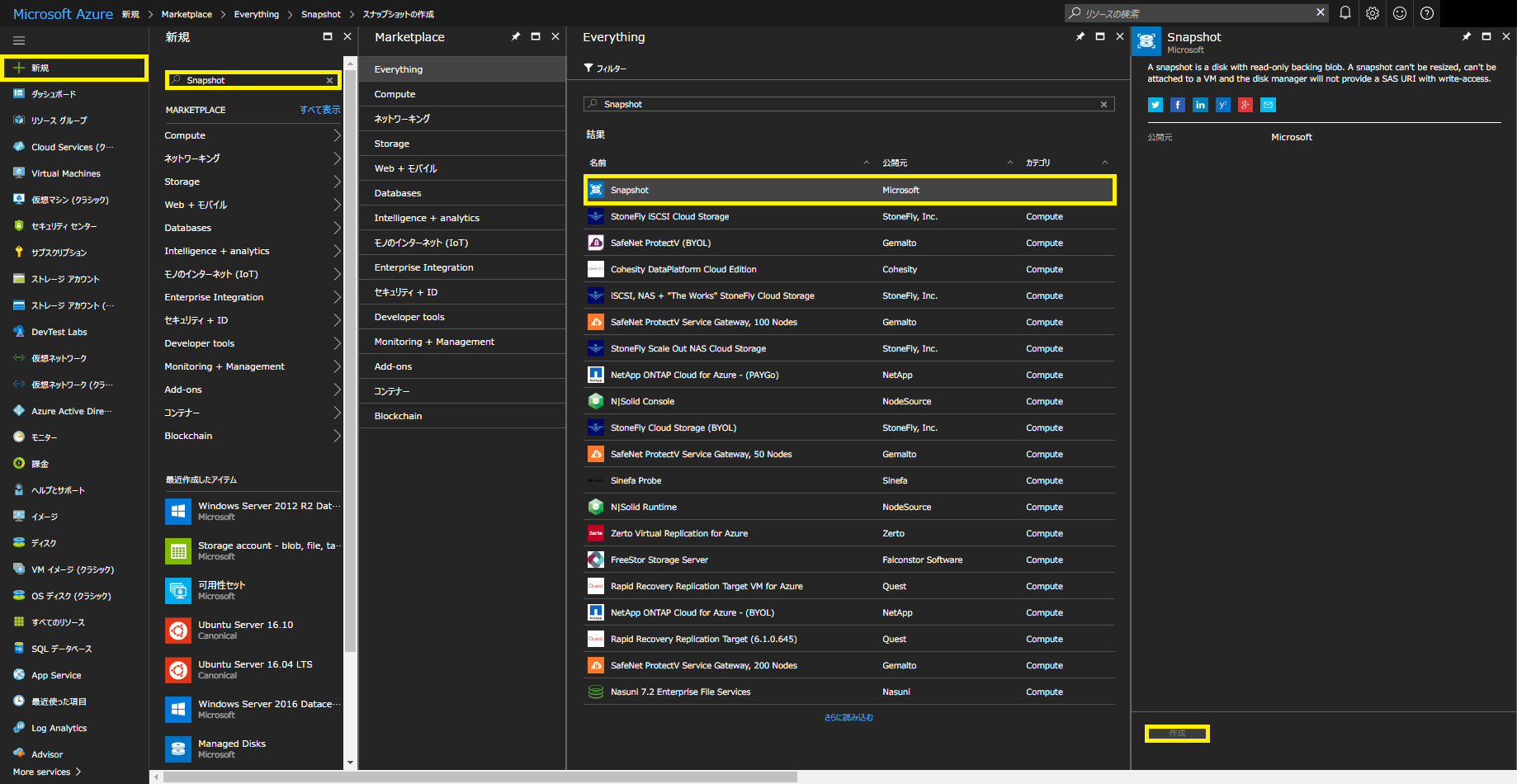Select Compute in Marketplace menu
1517x784 pixels.
click(x=462, y=94)
